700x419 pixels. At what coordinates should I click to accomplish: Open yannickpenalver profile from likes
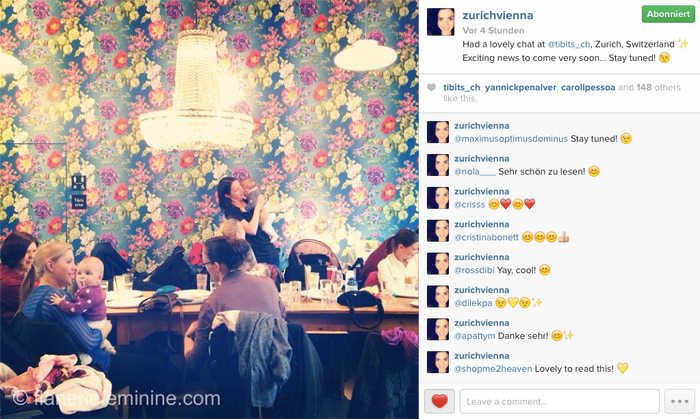(521, 87)
